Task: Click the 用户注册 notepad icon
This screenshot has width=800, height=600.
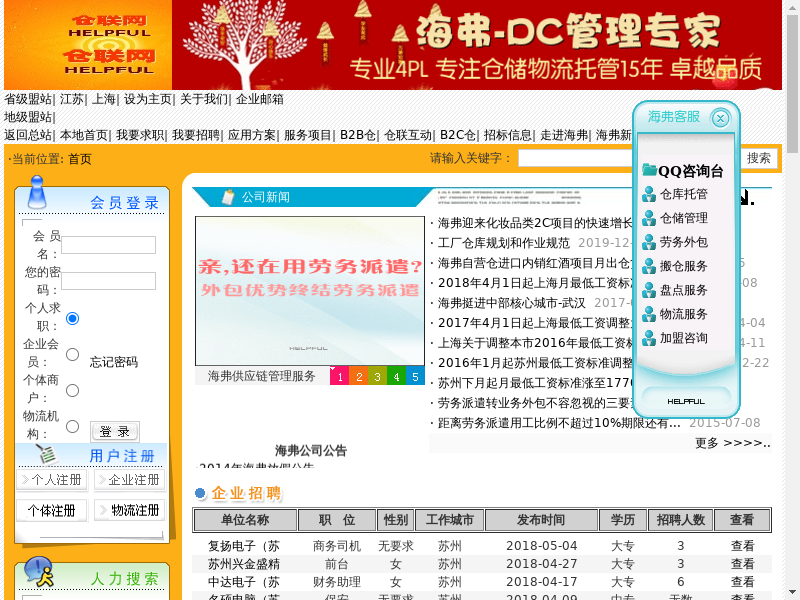Action: tap(46, 454)
